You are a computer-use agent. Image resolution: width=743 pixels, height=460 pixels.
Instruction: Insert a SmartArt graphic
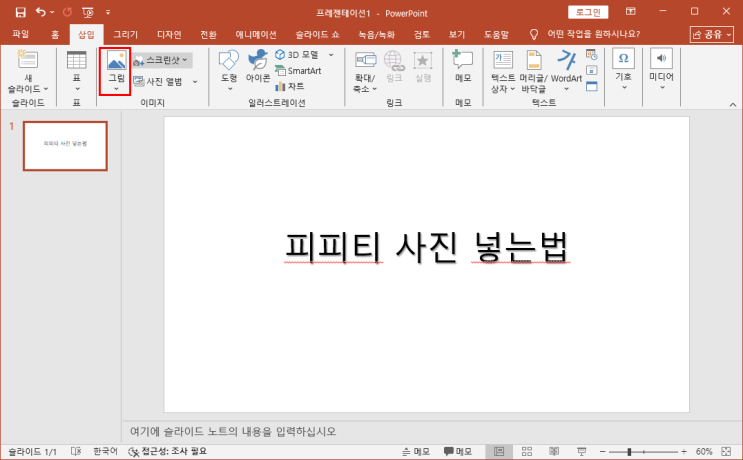click(298, 71)
